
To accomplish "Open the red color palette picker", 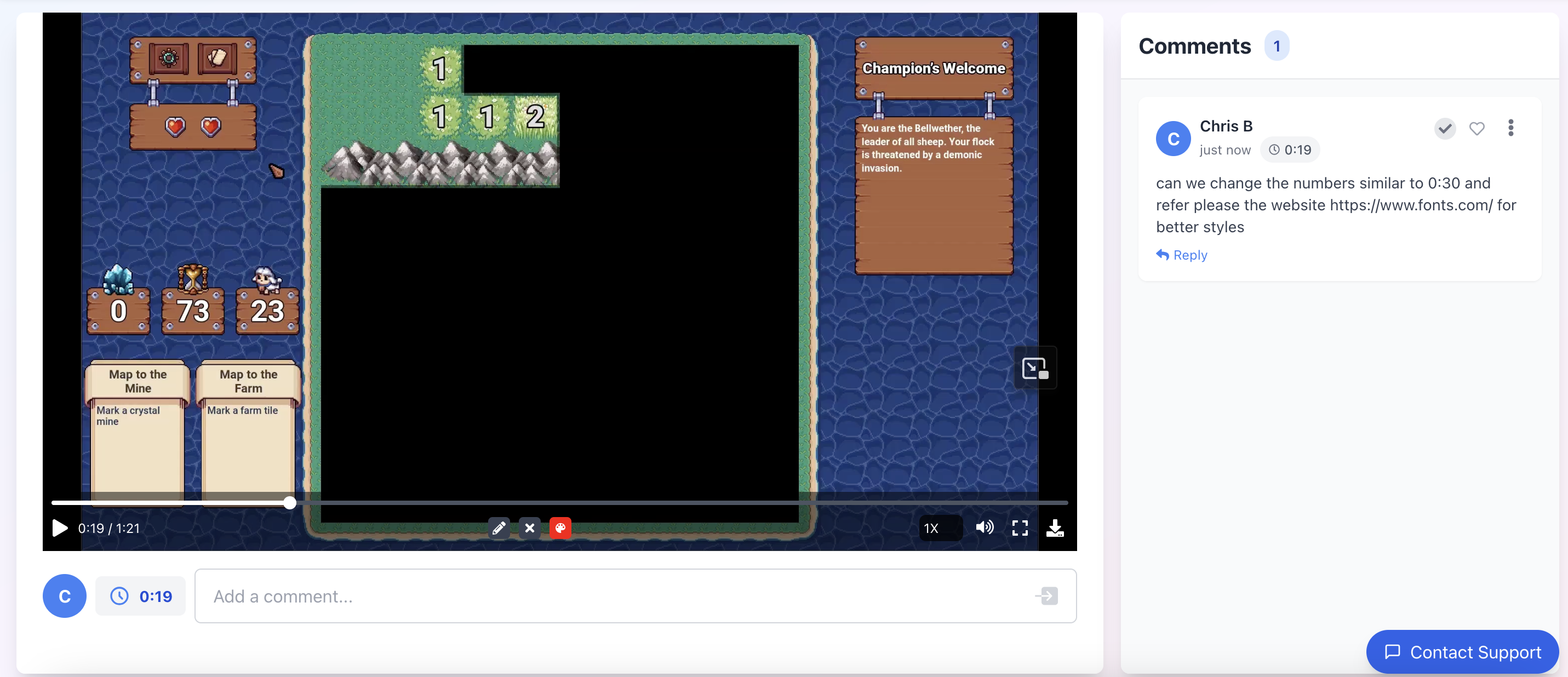I will 560,528.
